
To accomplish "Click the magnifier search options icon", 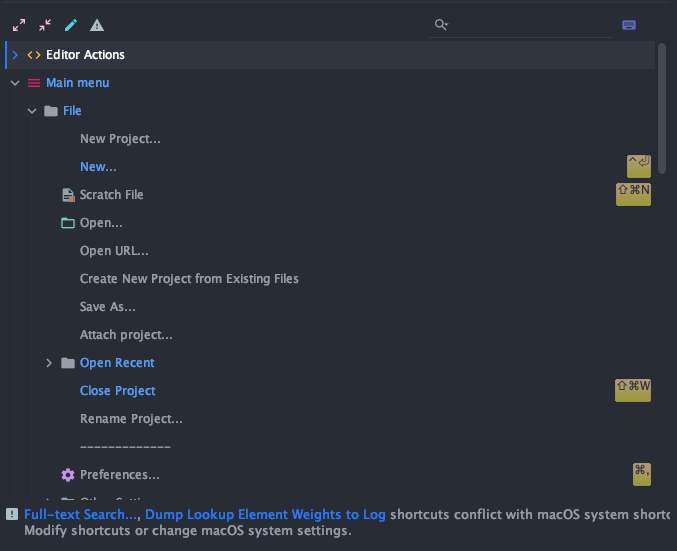I will pos(441,25).
